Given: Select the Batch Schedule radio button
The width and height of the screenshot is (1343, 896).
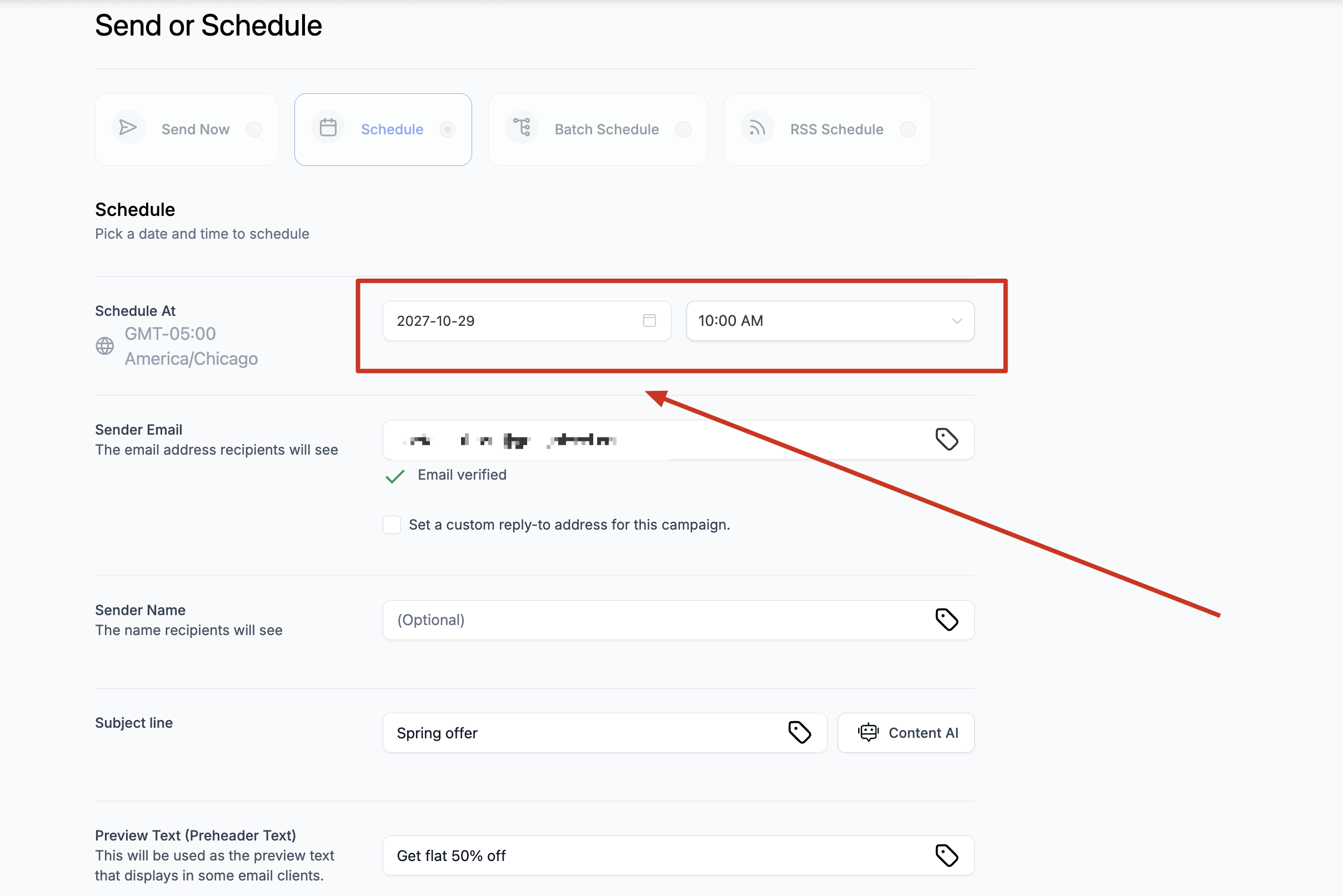Looking at the screenshot, I should (683, 130).
